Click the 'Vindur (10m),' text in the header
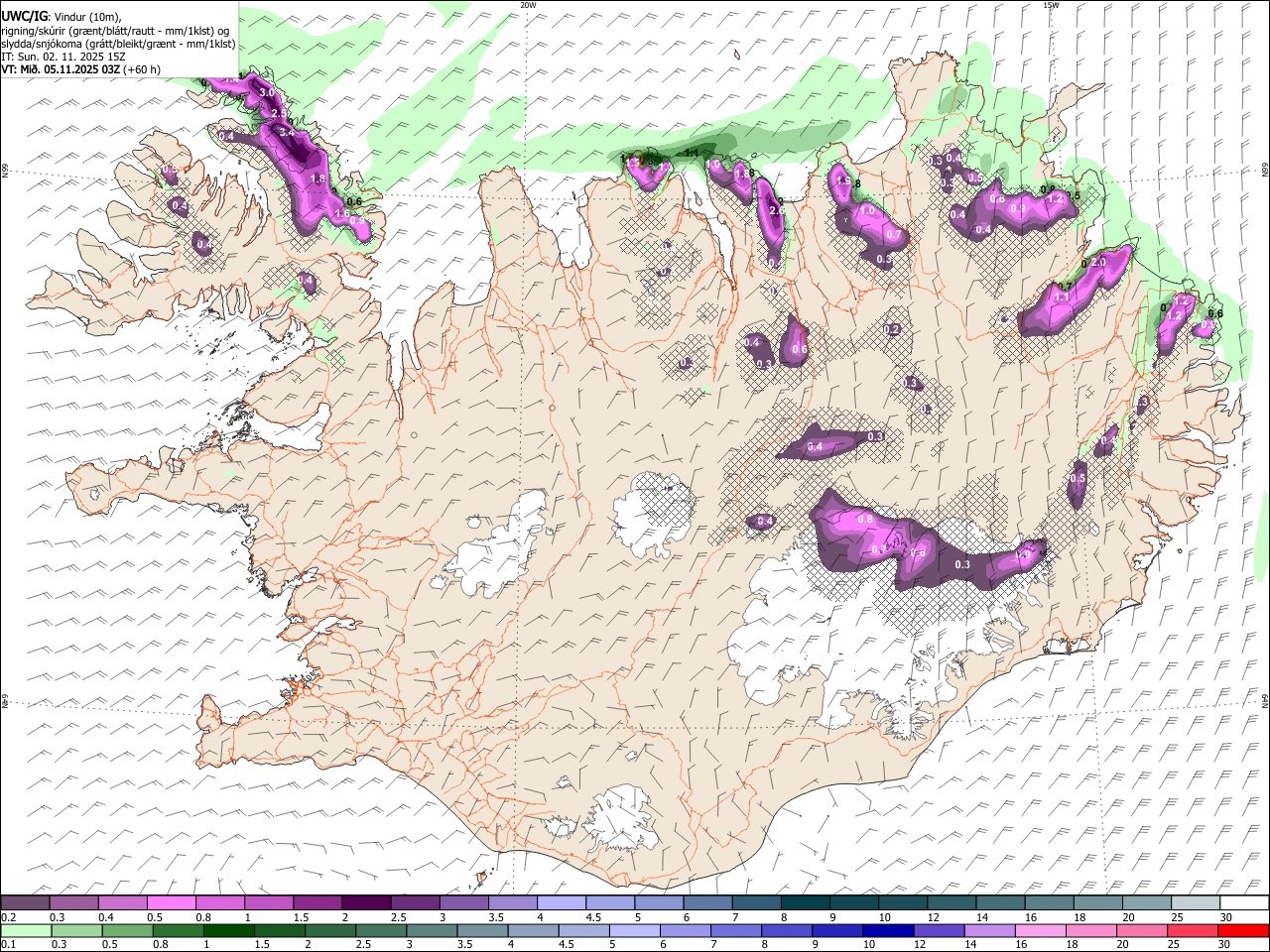 pos(87,16)
